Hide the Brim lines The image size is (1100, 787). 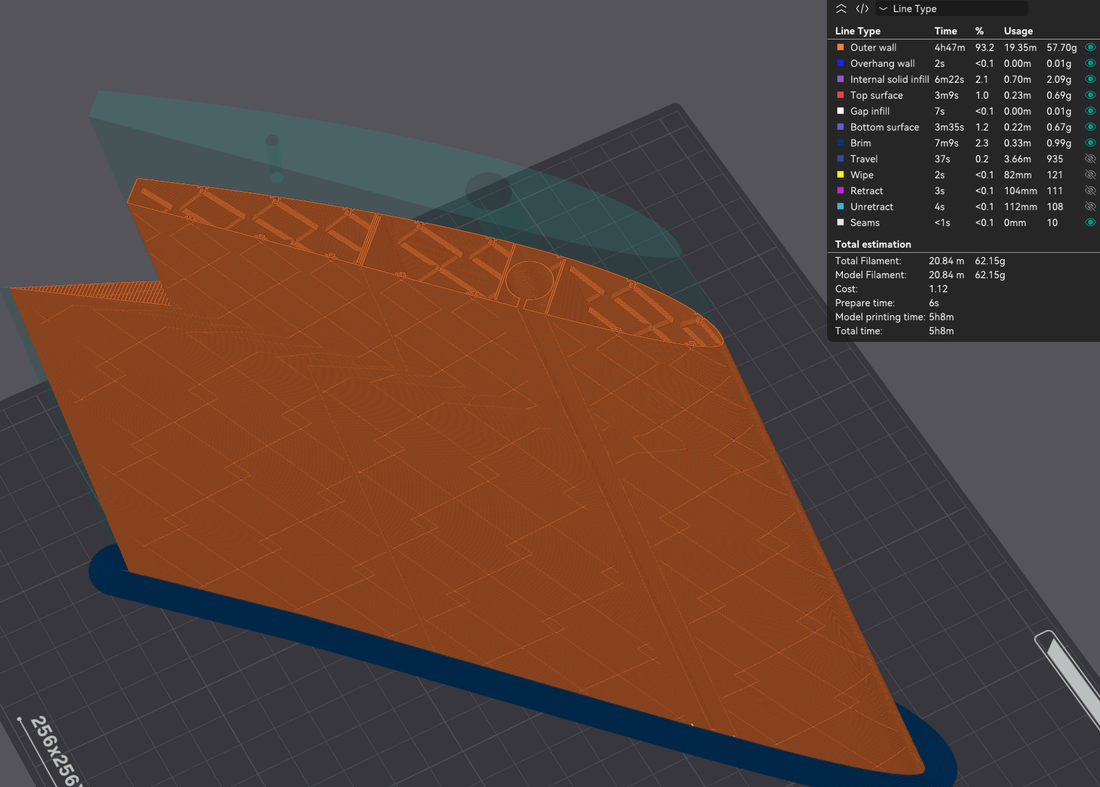point(1090,142)
